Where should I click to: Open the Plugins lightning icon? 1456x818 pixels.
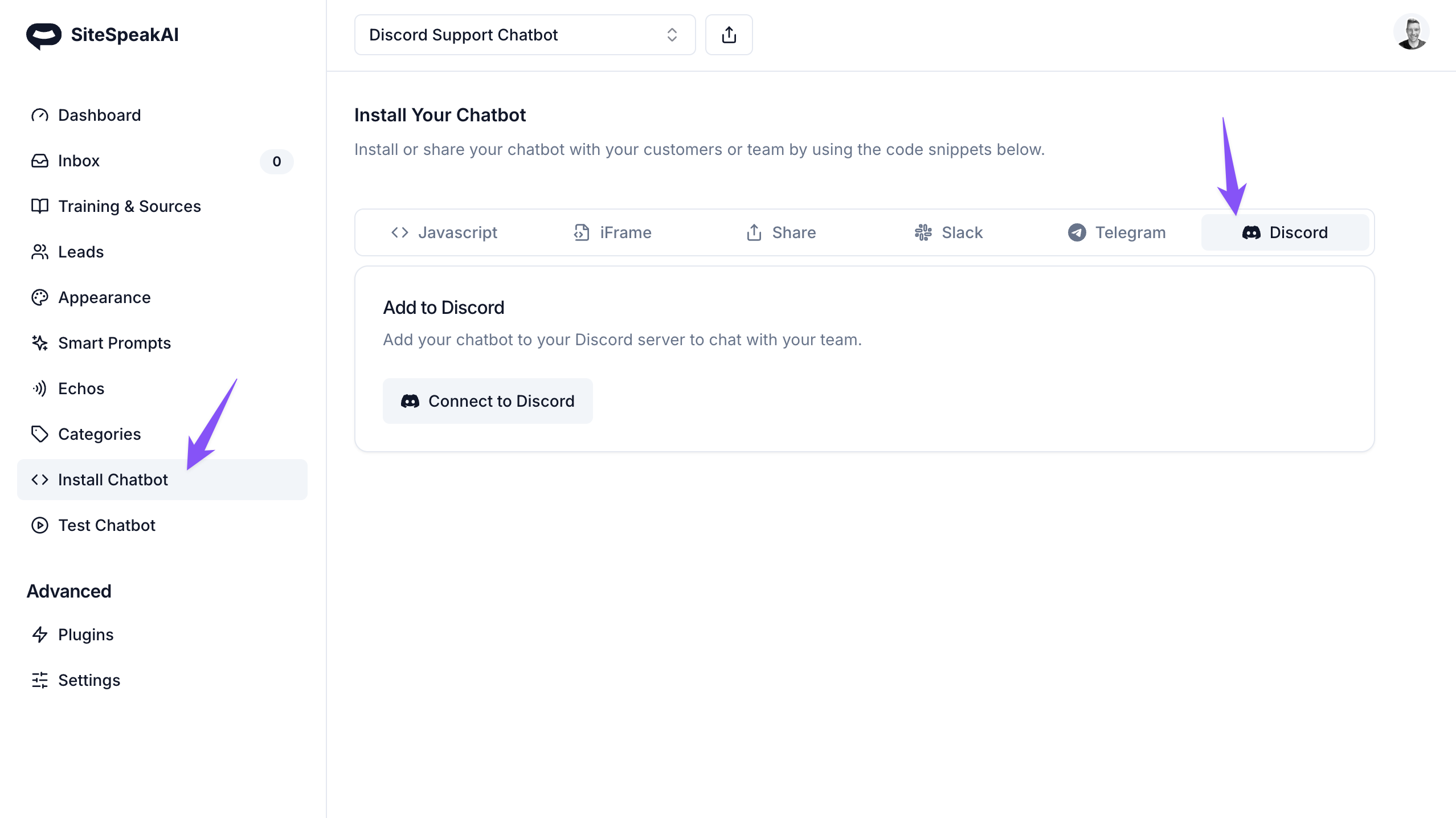click(39, 635)
